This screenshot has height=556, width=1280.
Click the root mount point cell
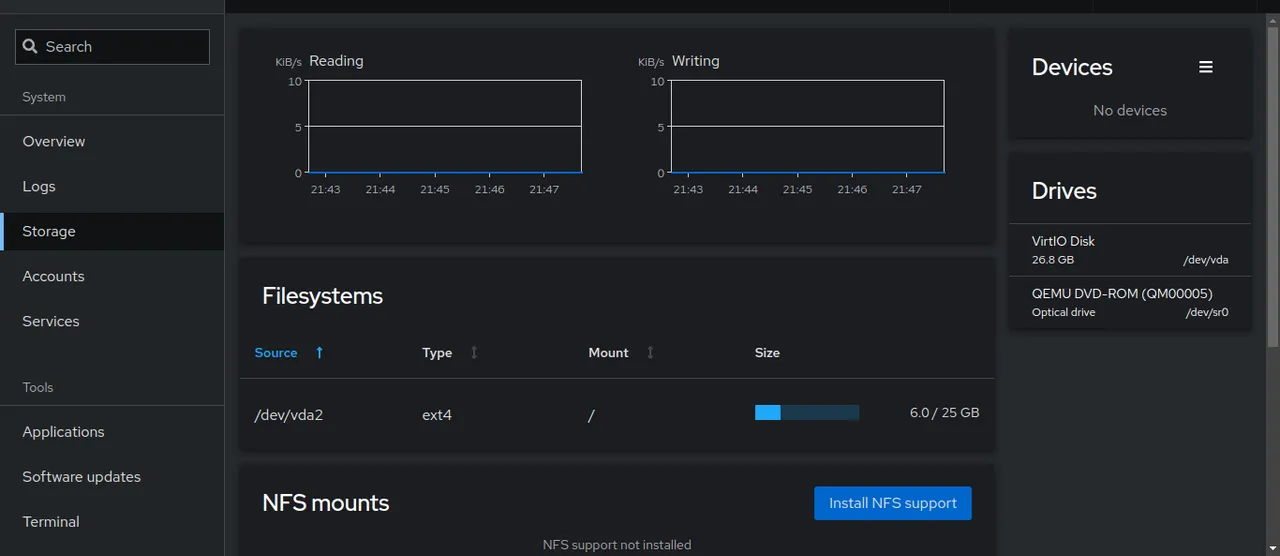[x=591, y=415]
